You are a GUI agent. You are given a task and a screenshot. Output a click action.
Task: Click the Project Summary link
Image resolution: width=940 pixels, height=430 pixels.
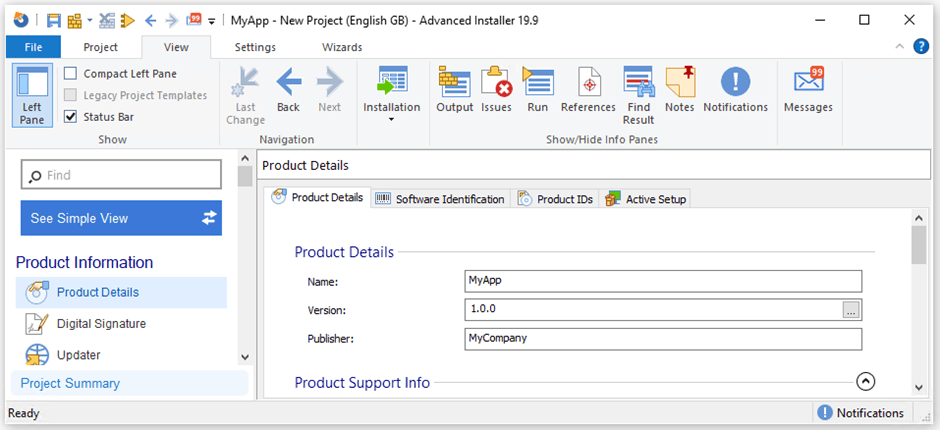coord(70,383)
